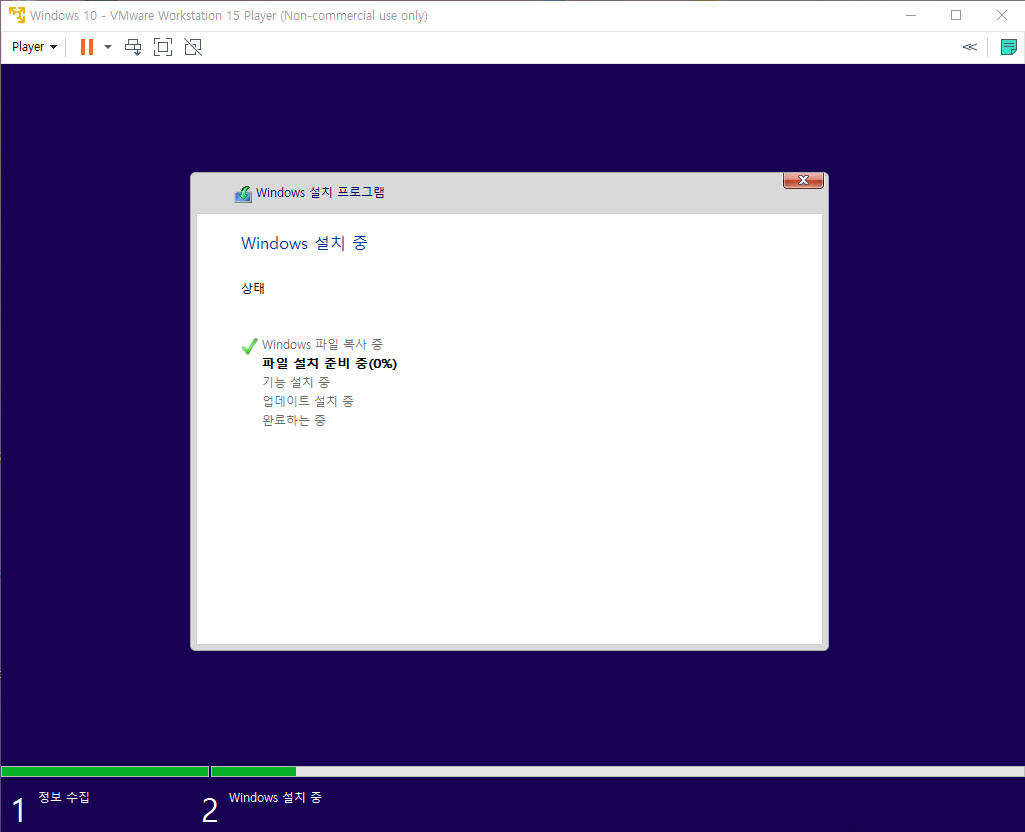Viewport: 1025px width, 832px height.
Task: Toggle Unity mode icon
Action: click(193, 47)
